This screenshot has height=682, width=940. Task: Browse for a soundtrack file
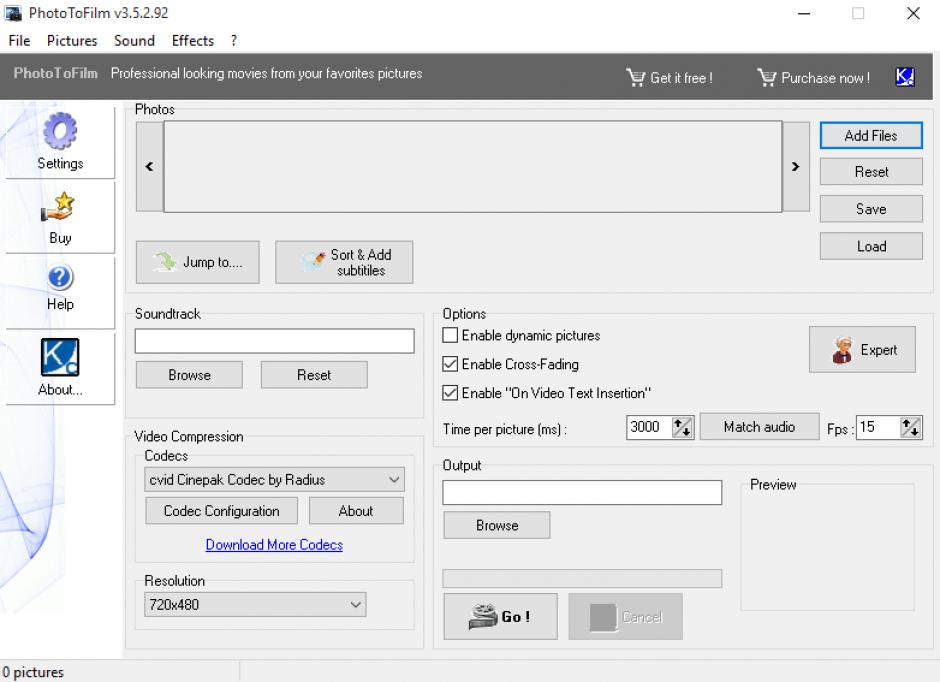(x=189, y=375)
